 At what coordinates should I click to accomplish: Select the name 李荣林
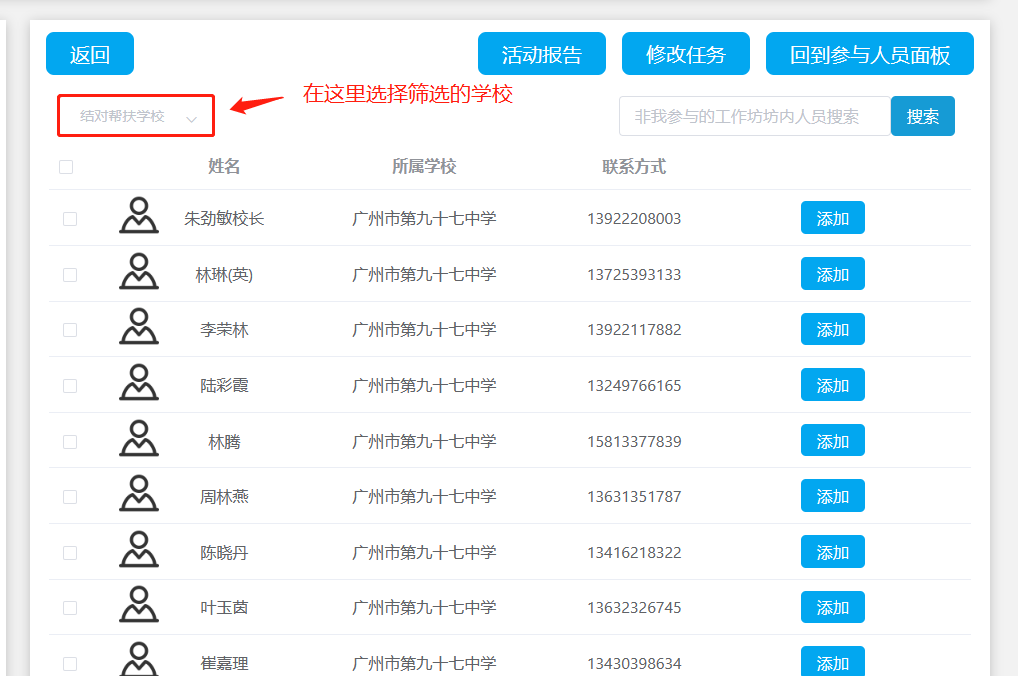point(224,330)
